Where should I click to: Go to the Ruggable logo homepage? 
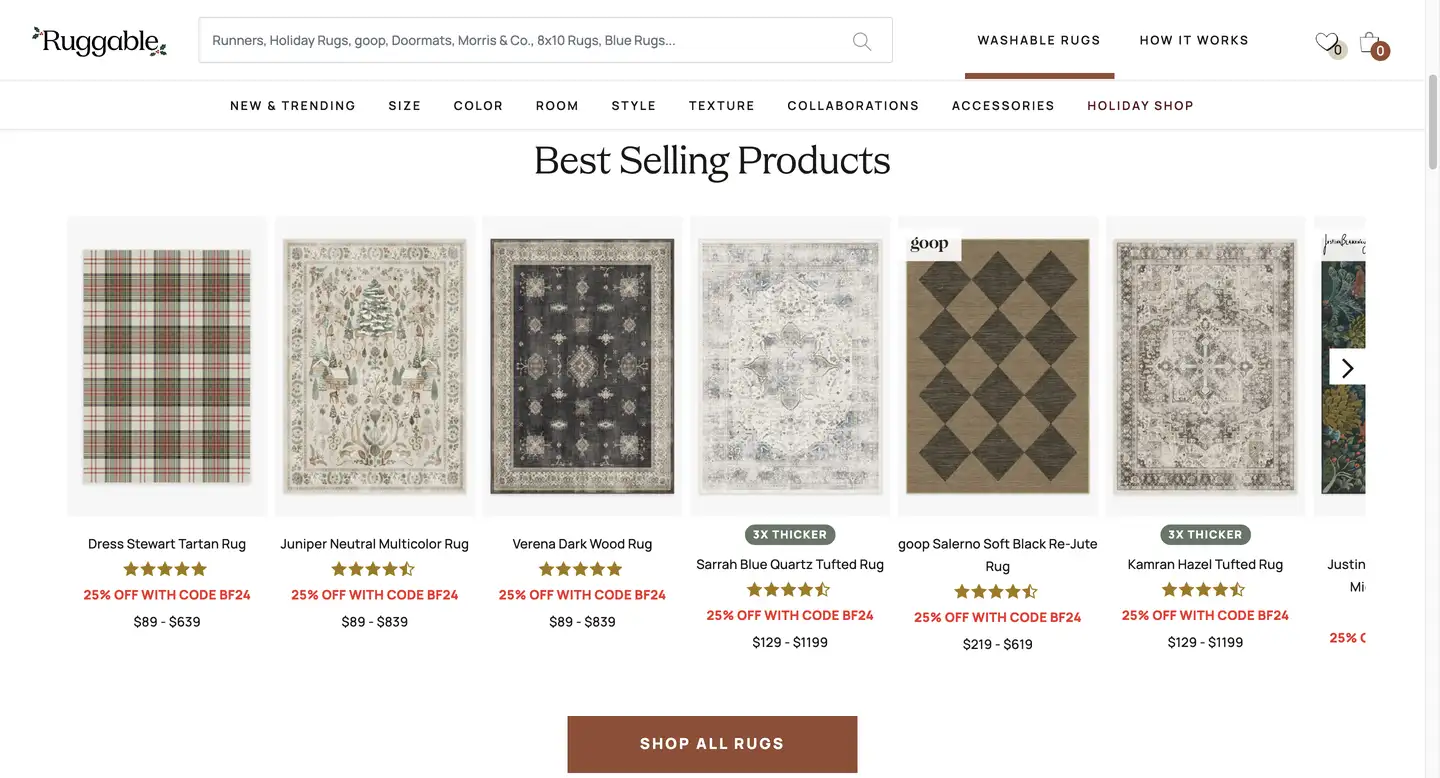[x=99, y=41]
